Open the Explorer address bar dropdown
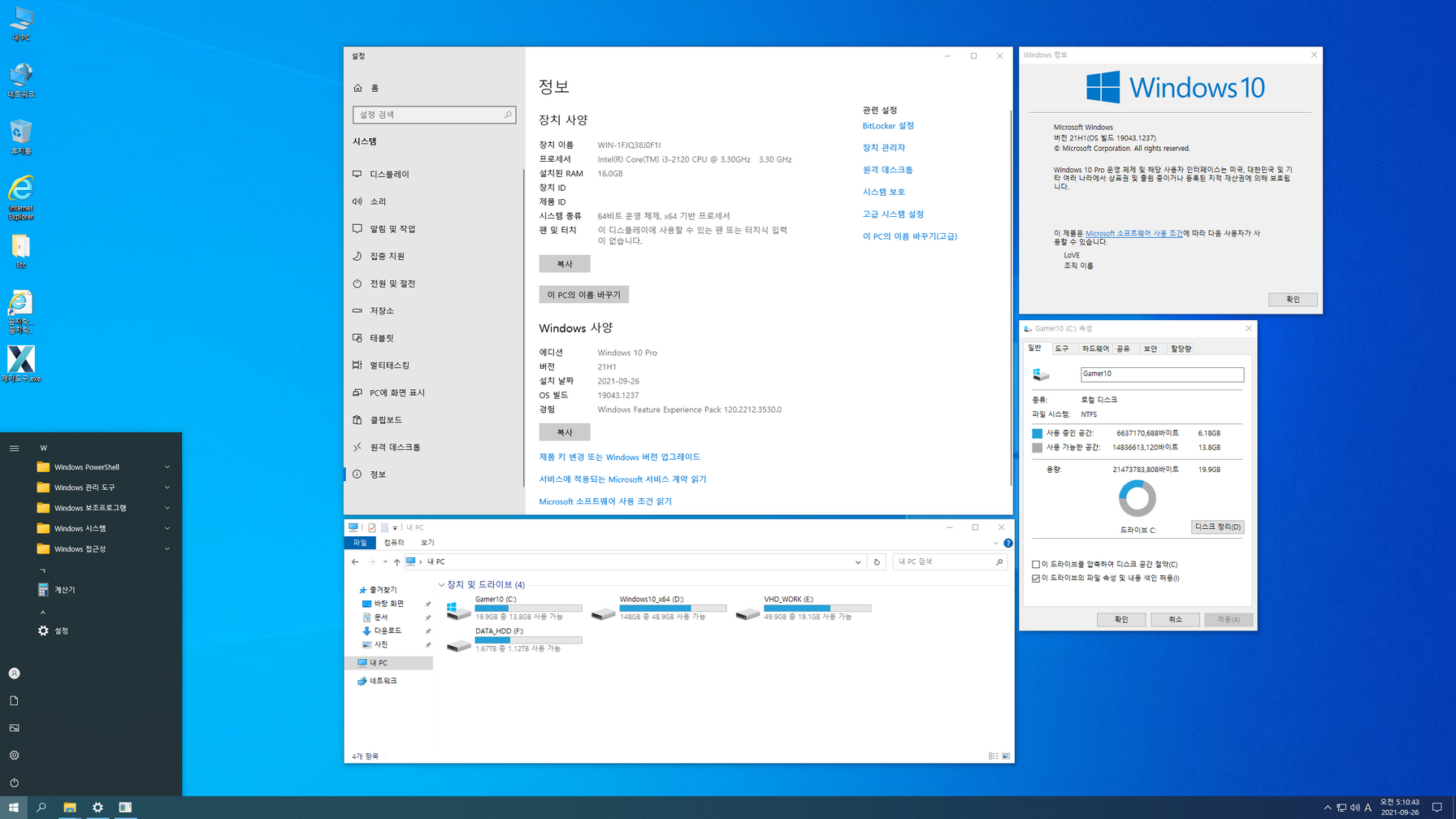The image size is (1456, 819). coord(858,561)
